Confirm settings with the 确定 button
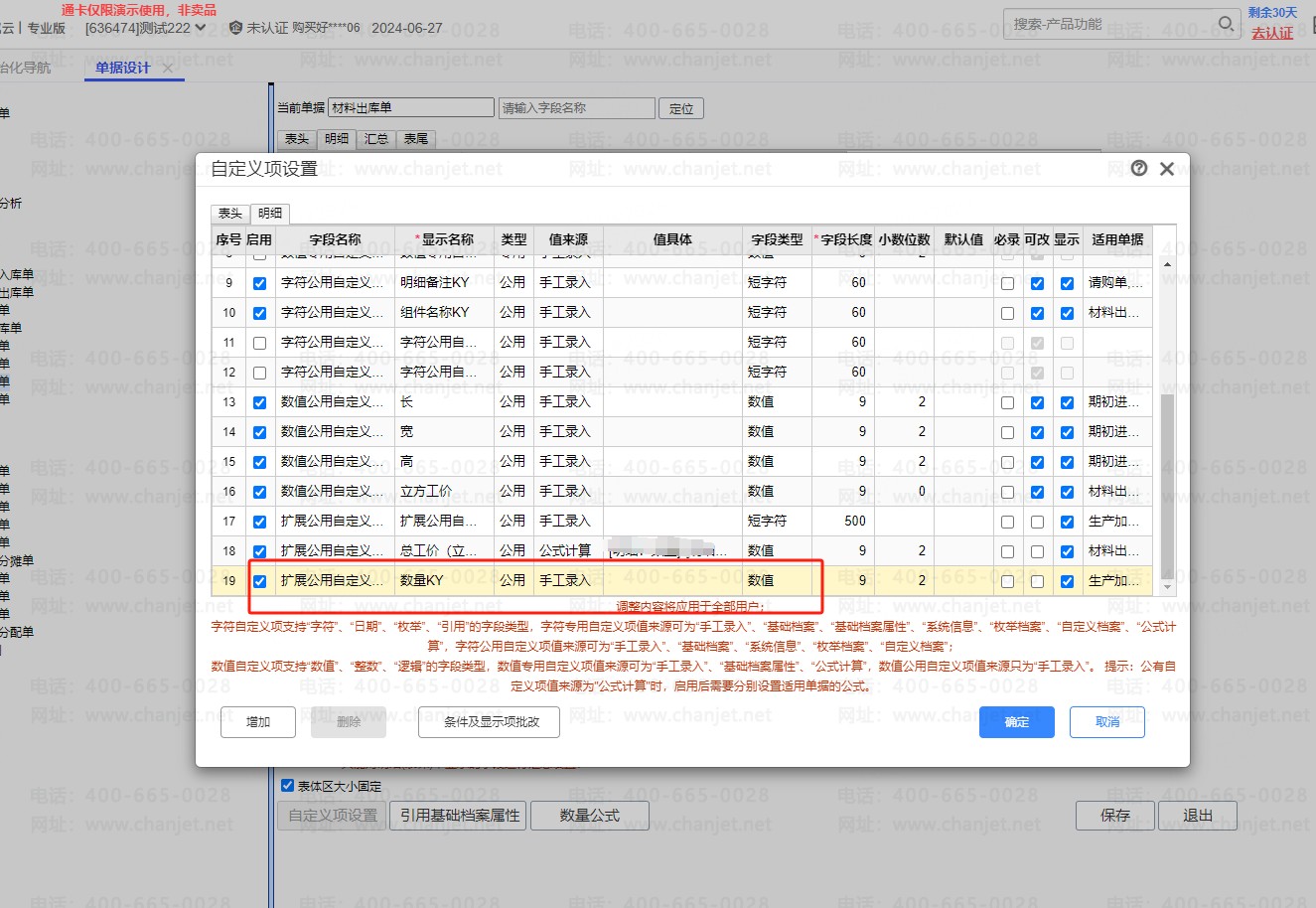The image size is (1316, 908). click(x=1016, y=722)
